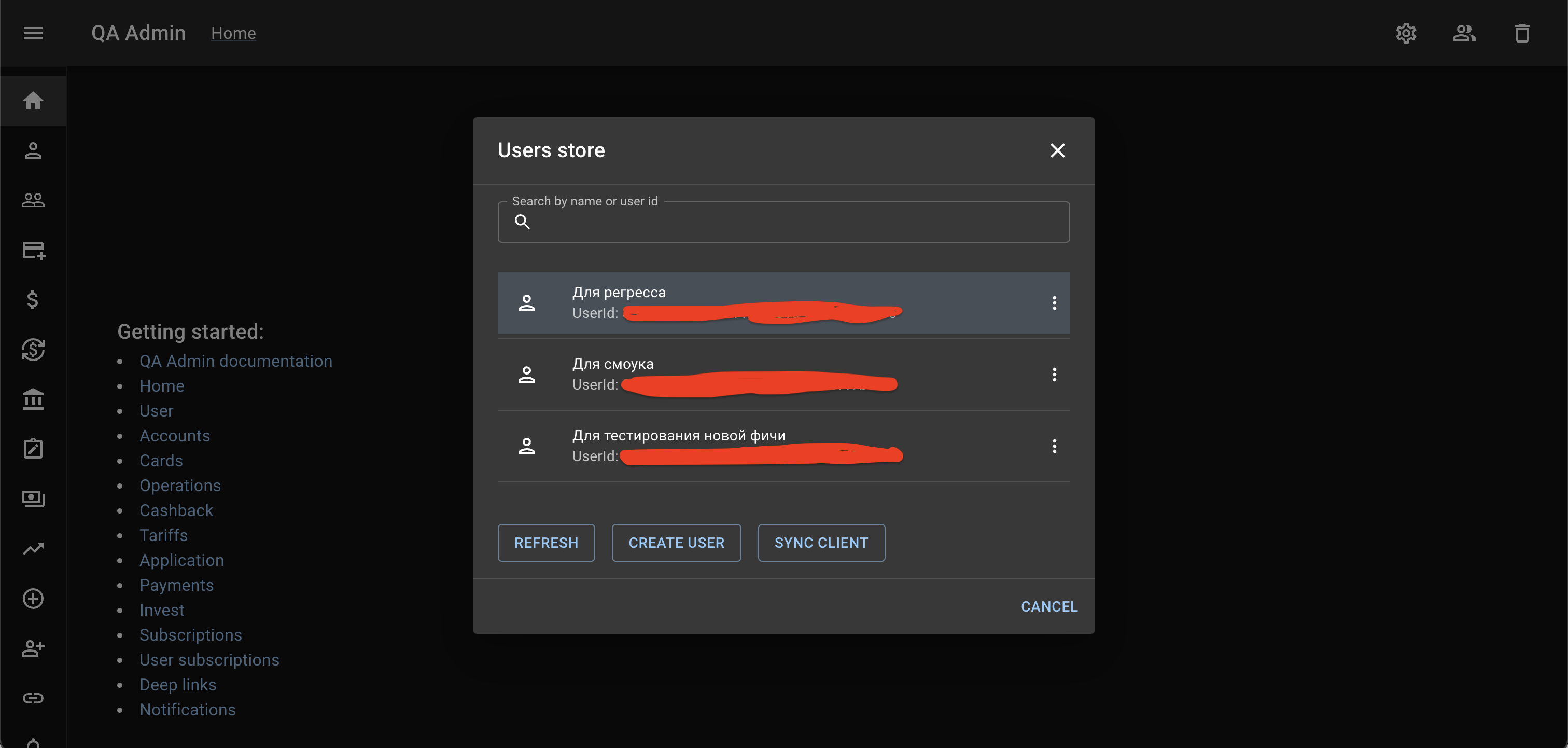Focus Search by name or user id field
This screenshot has width=1568, height=748.
(784, 221)
